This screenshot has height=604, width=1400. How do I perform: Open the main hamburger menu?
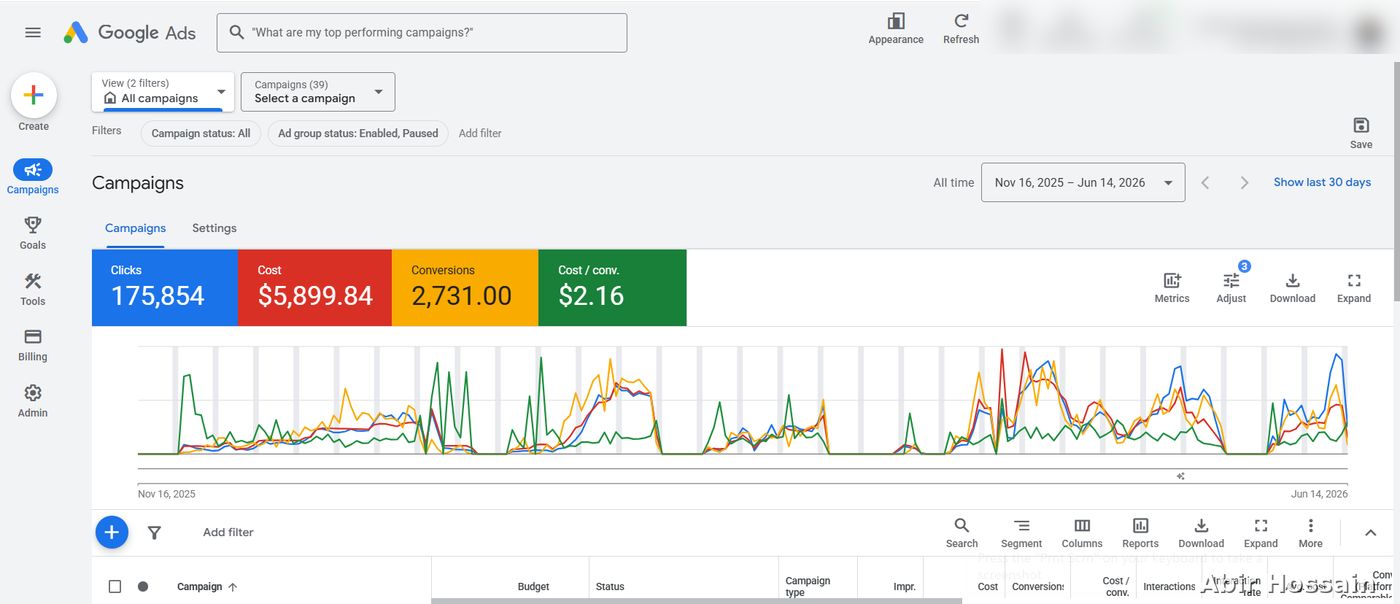(33, 32)
